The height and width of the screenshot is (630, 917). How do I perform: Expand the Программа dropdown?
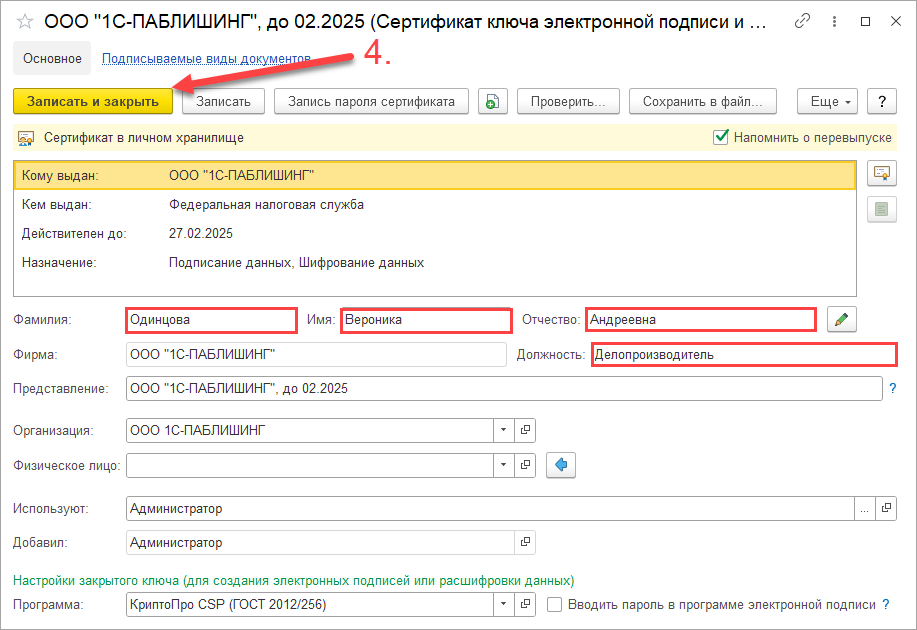point(503,604)
